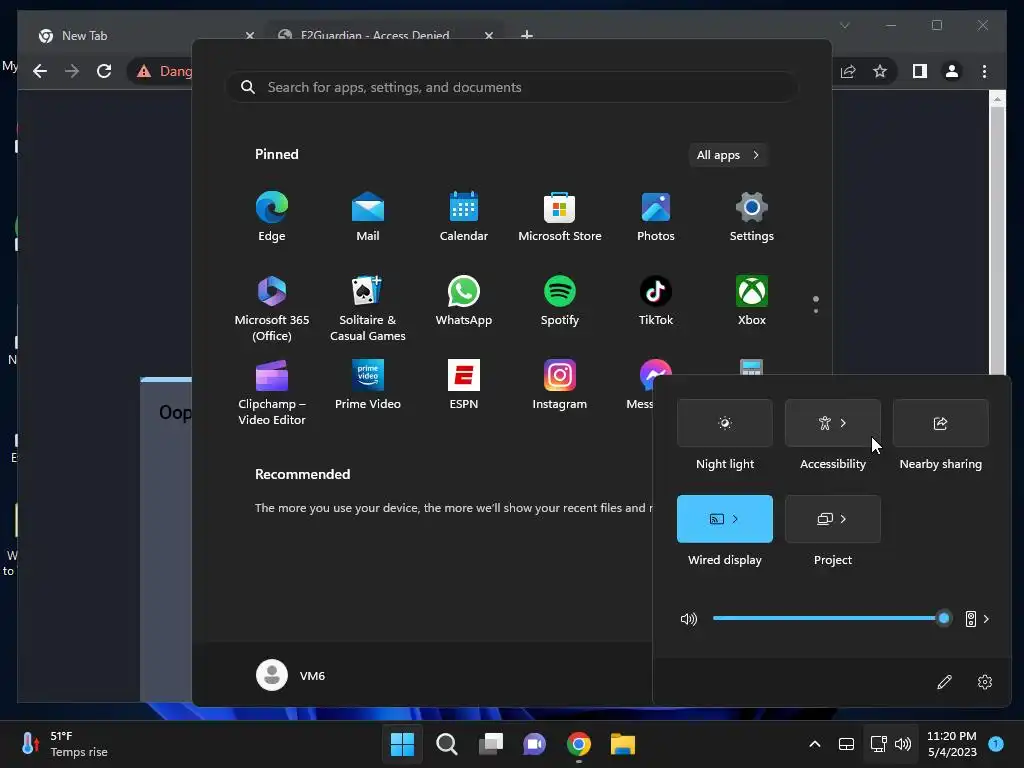The width and height of the screenshot is (1024, 768).
Task: Launch the Calendar app
Action: tap(464, 217)
